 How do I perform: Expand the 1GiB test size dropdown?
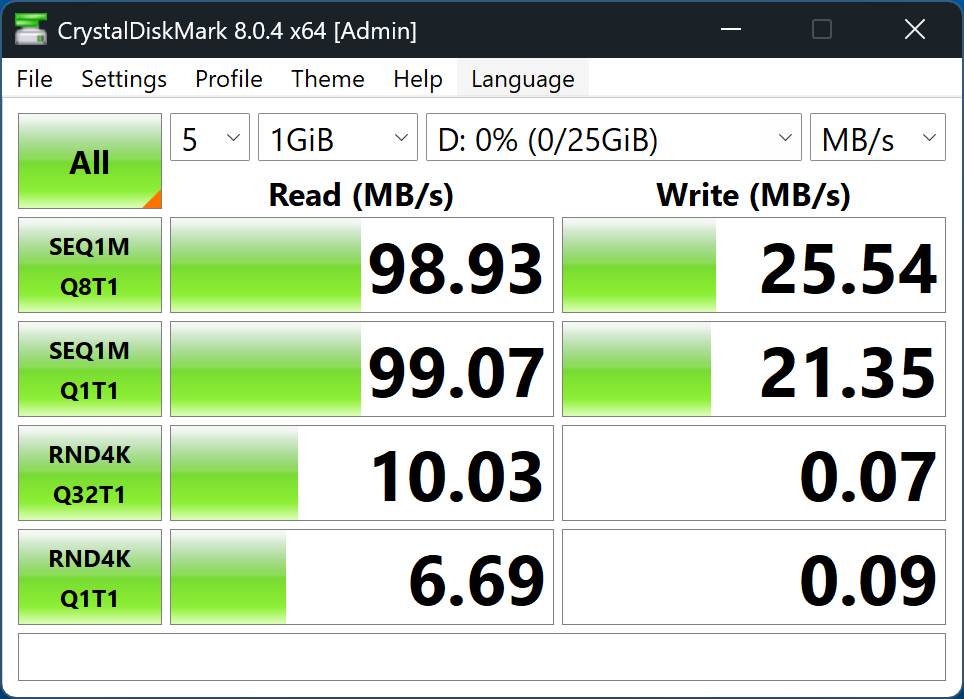[x=338, y=137]
